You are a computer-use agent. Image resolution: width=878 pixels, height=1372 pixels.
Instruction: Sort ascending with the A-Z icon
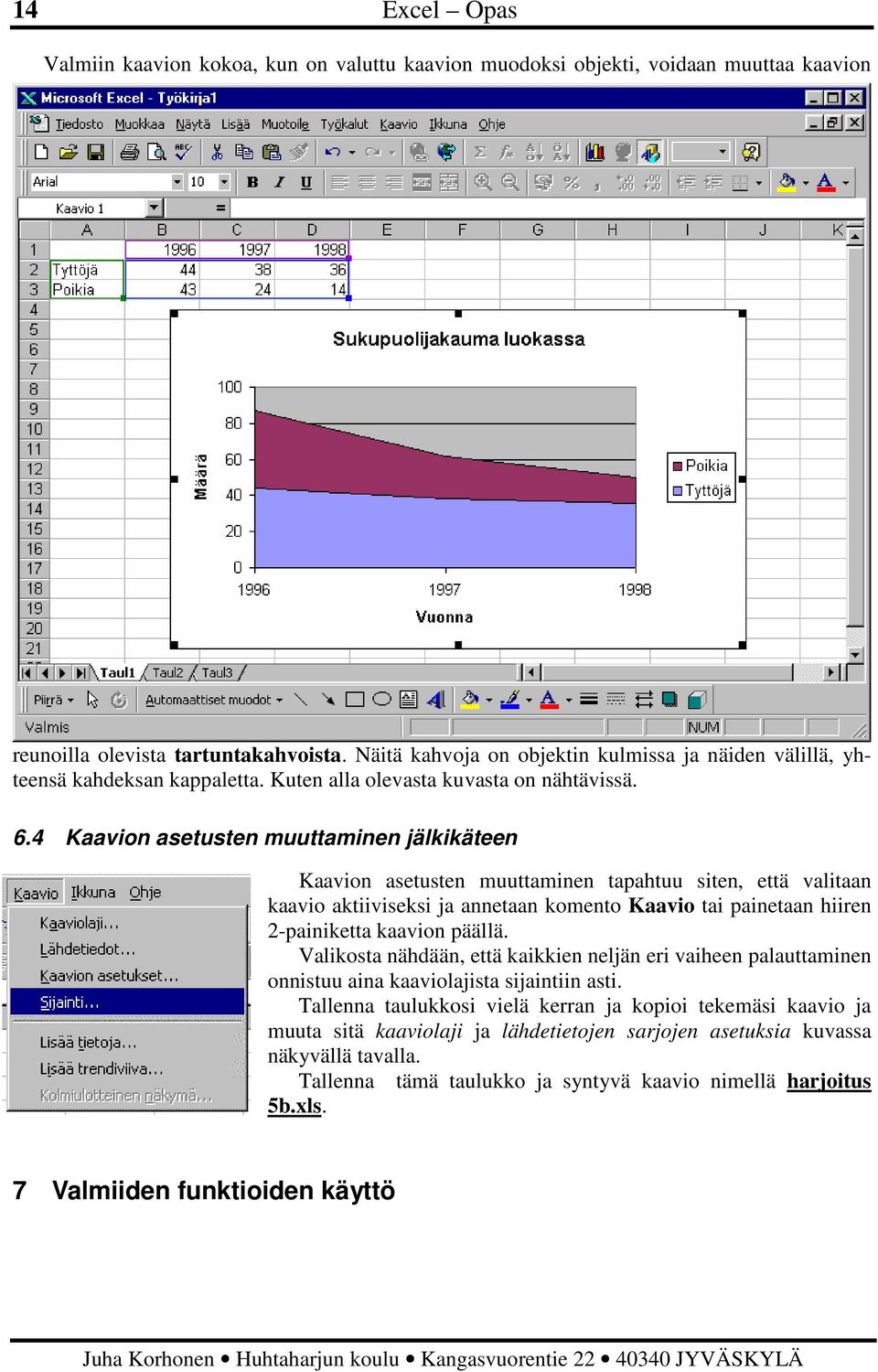coord(534,152)
